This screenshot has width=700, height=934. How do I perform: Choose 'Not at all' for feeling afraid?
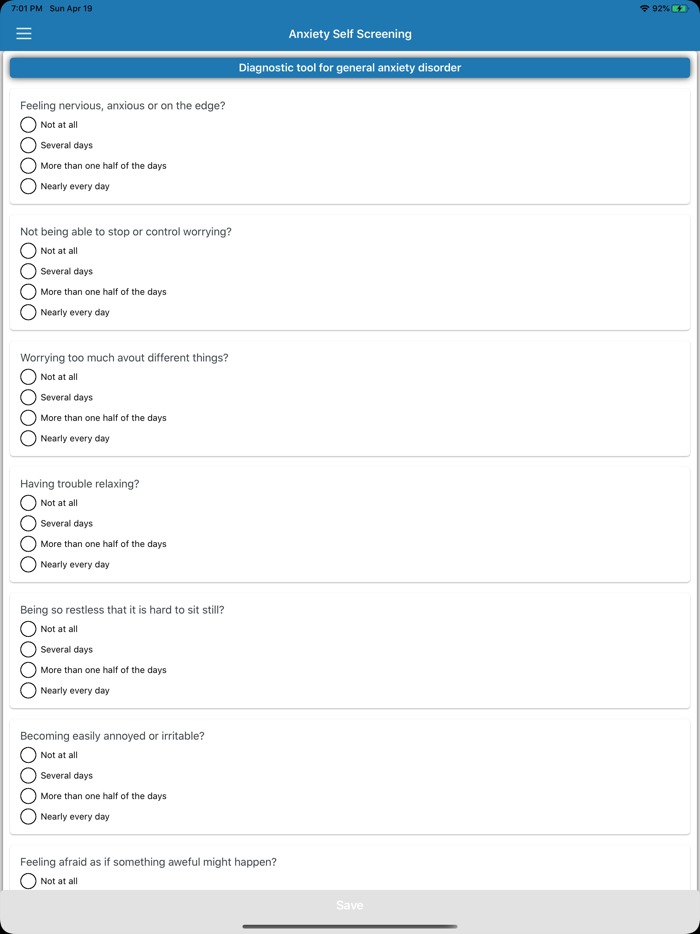coord(28,881)
